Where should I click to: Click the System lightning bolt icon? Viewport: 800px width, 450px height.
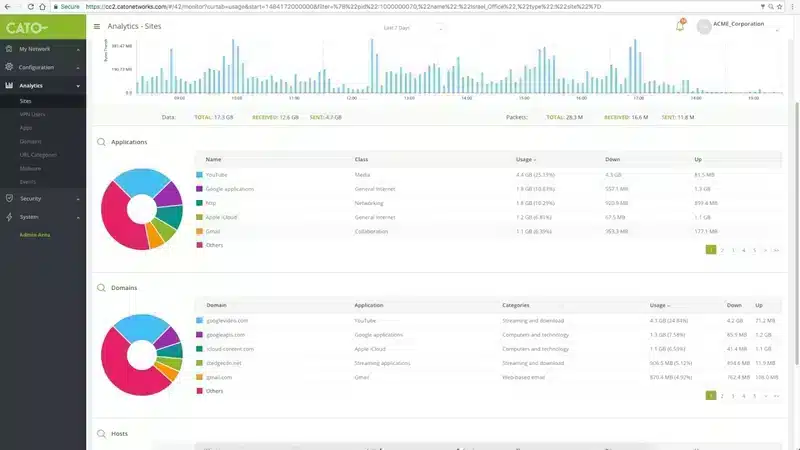point(9,217)
